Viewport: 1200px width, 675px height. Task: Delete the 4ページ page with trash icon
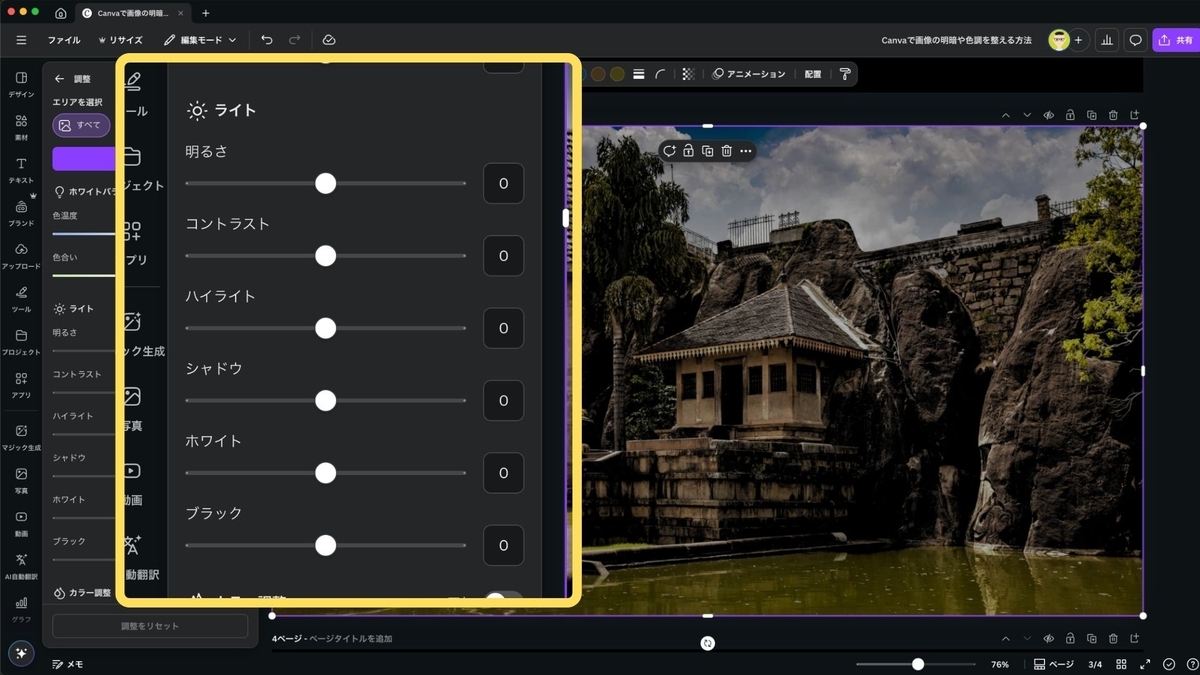1113,638
